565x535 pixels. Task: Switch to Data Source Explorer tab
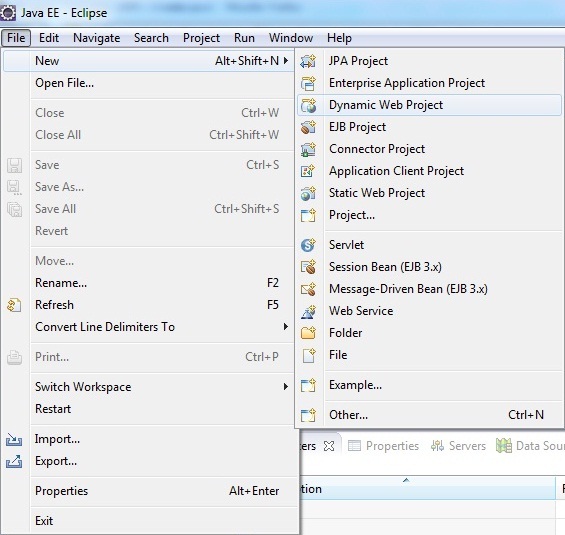(x=530, y=446)
